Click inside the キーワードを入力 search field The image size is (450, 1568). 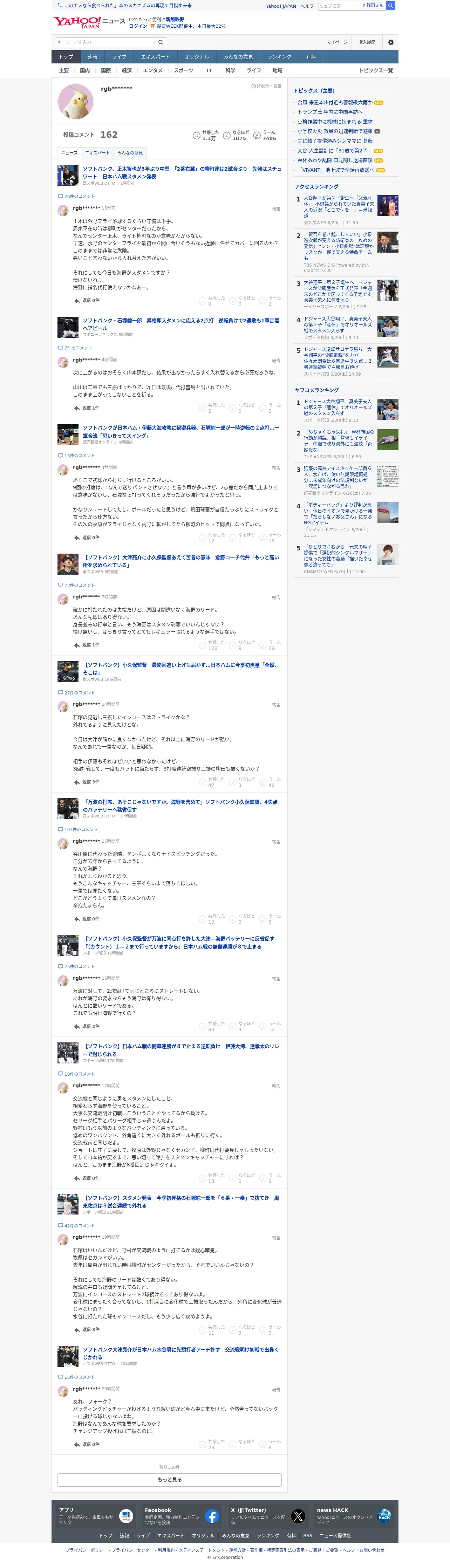(x=105, y=43)
